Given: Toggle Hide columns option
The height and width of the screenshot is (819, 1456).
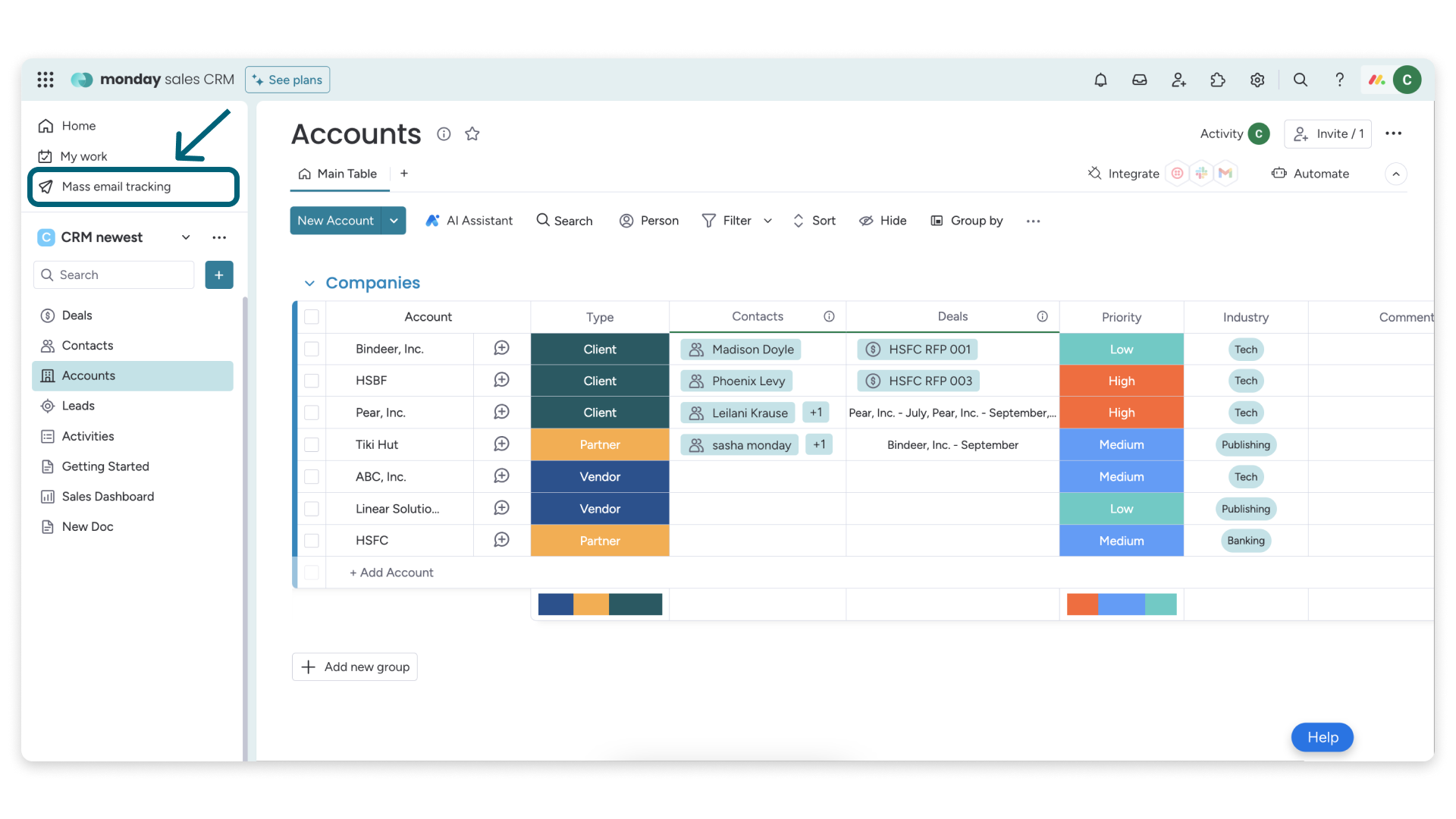Looking at the screenshot, I should 883,221.
